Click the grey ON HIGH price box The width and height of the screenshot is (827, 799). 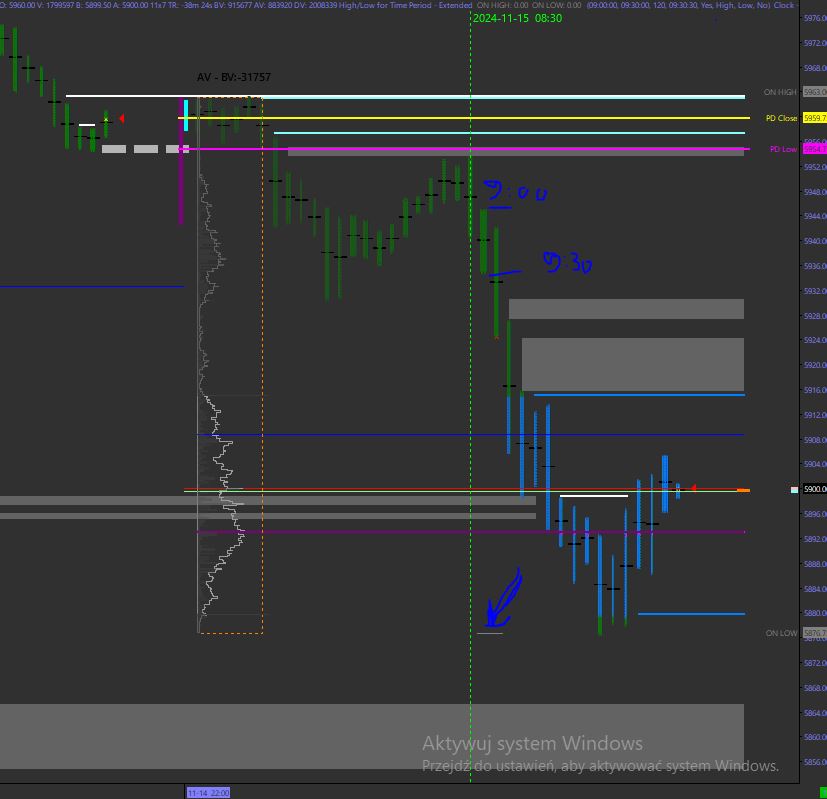click(x=815, y=92)
